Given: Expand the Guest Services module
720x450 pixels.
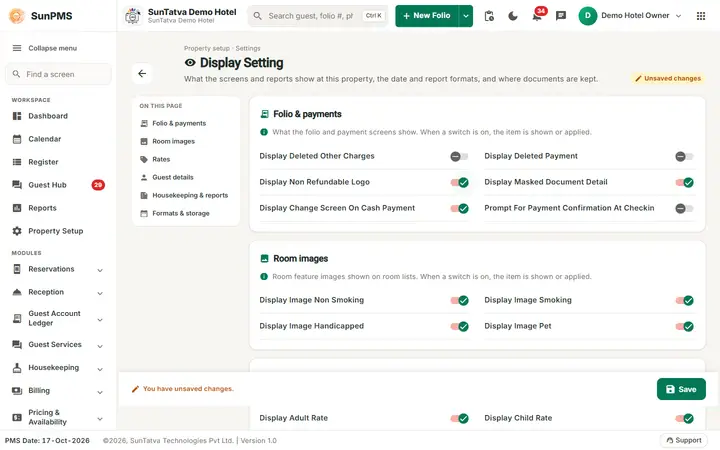Looking at the screenshot, I should pyautogui.click(x=100, y=346).
